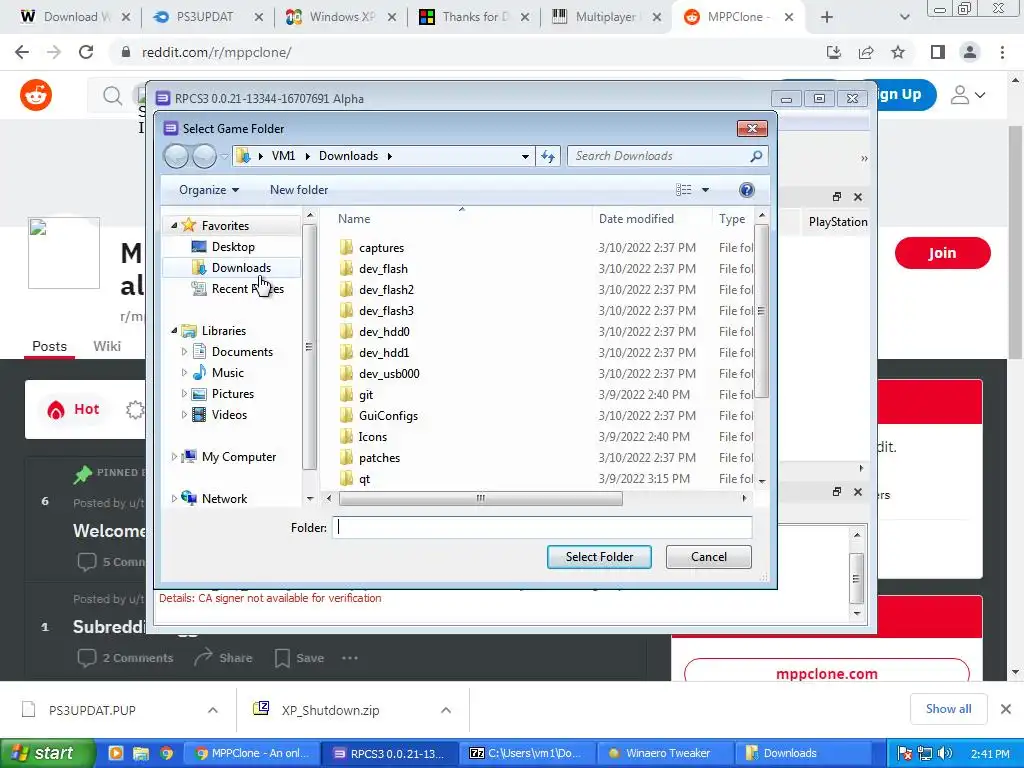Open the Desktop favorite in the dialog sidebar

point(223,247)
